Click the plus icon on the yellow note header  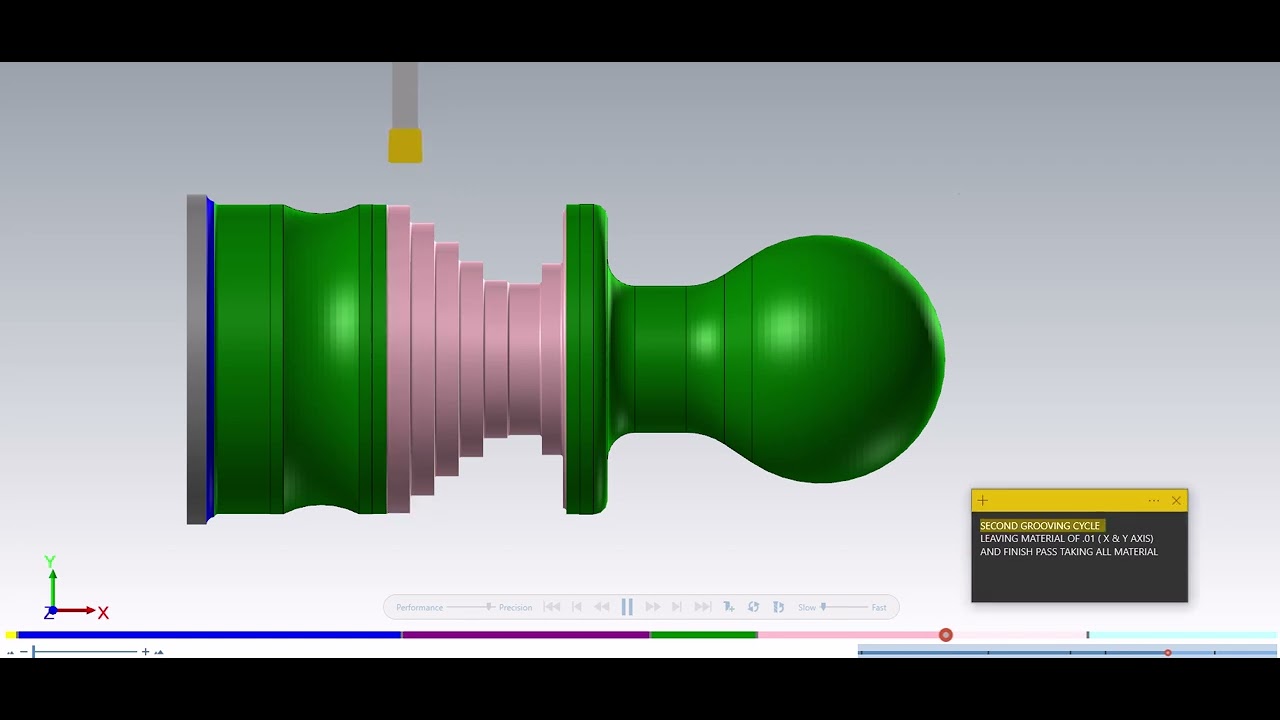(982, 500)
